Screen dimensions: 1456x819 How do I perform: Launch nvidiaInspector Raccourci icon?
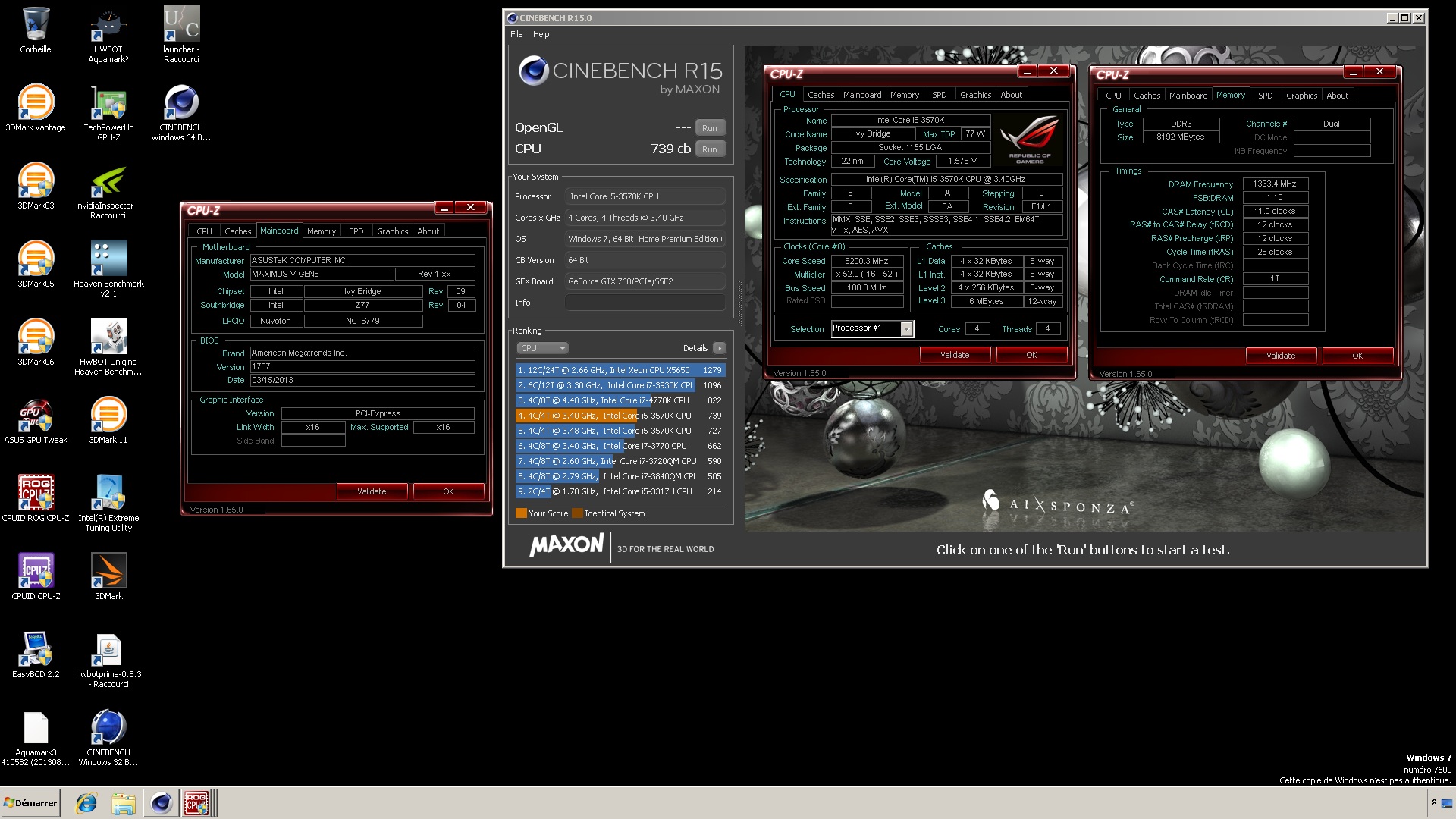(x=108, y=191)
